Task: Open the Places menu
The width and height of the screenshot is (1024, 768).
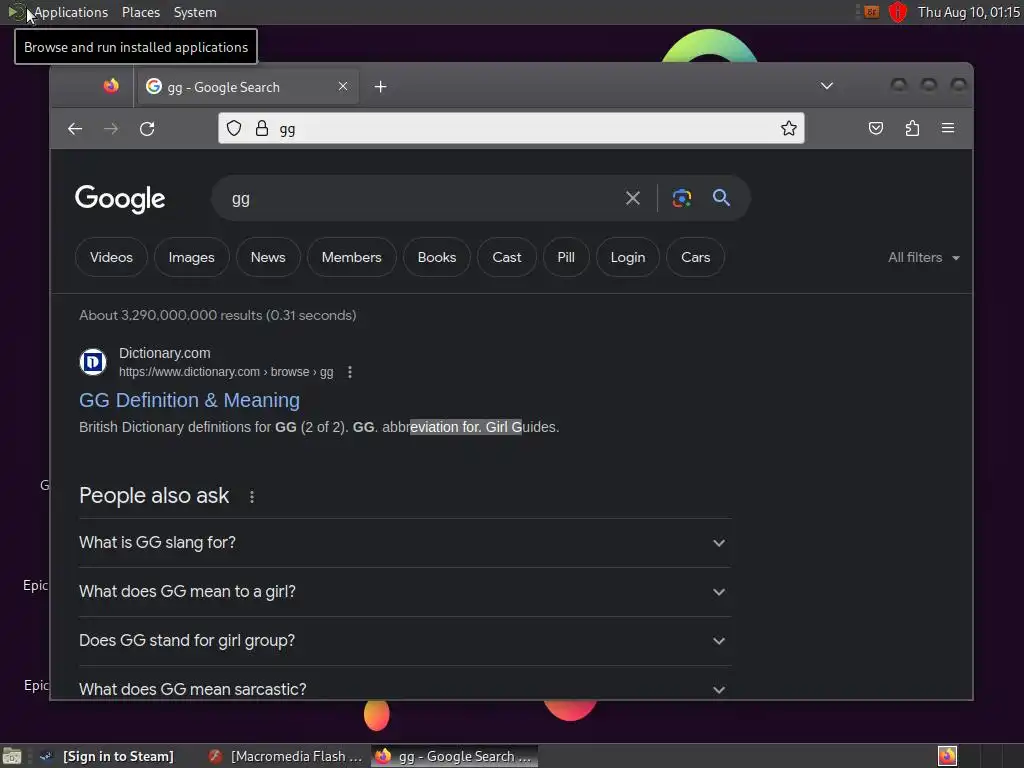Action: coord(141,12)
